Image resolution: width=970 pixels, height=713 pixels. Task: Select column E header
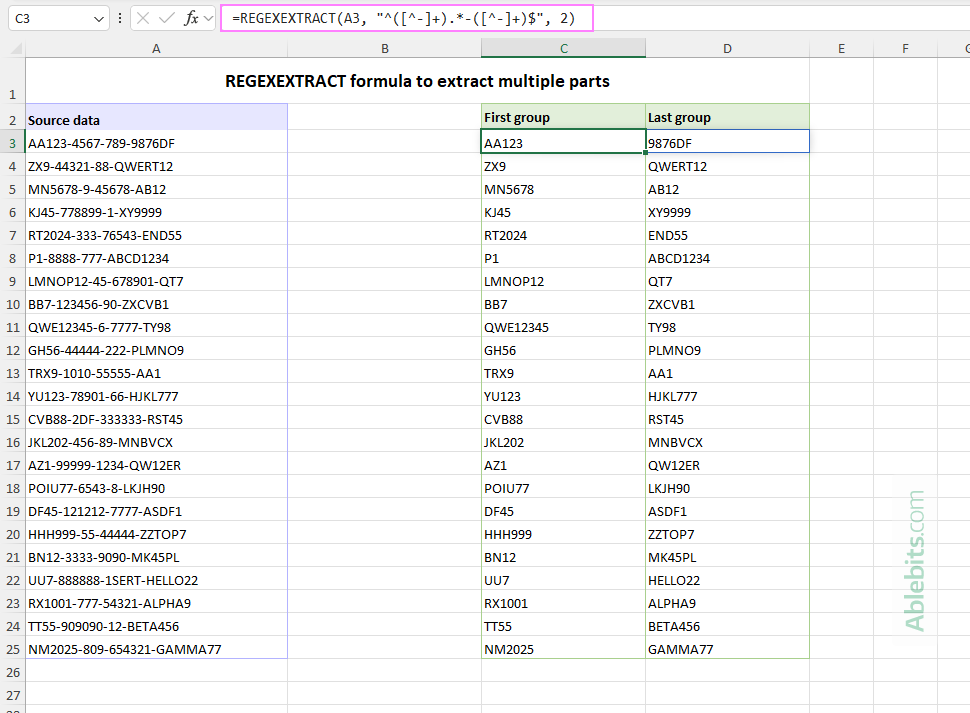[841, 48]
